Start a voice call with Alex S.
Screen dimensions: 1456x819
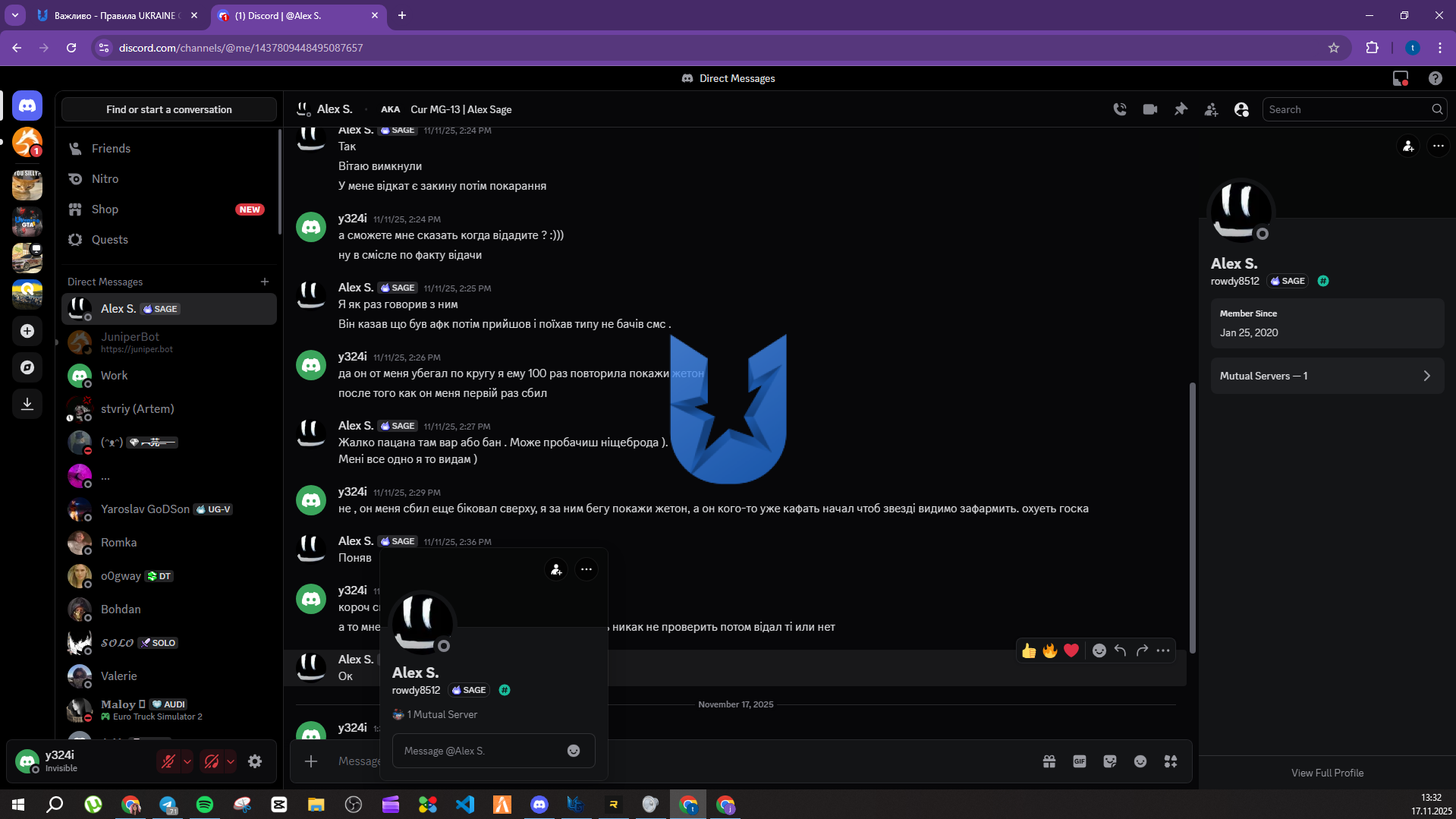[1120, 109]
